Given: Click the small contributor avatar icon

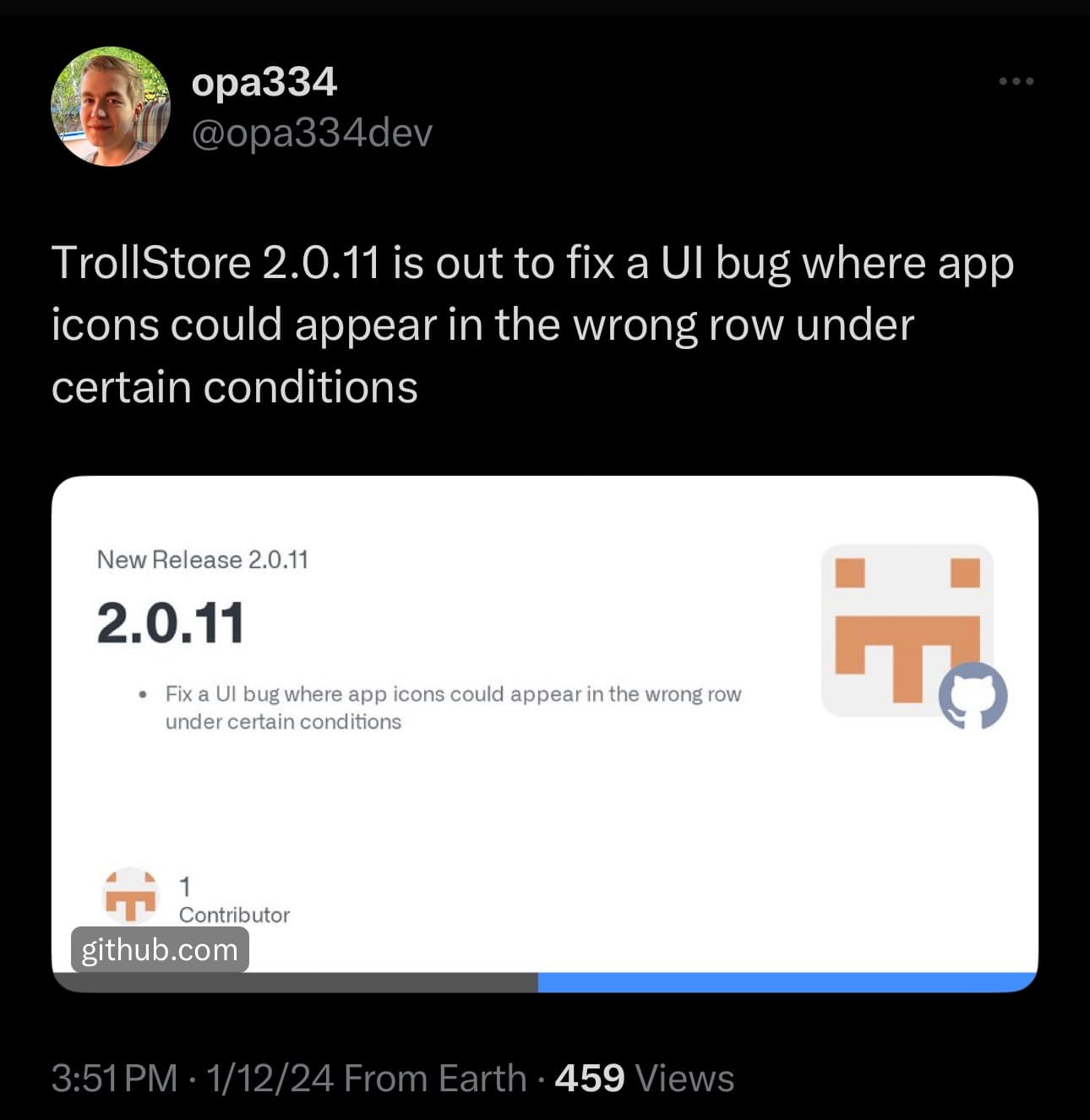Looking at the screenshot, I should point(129,895).
